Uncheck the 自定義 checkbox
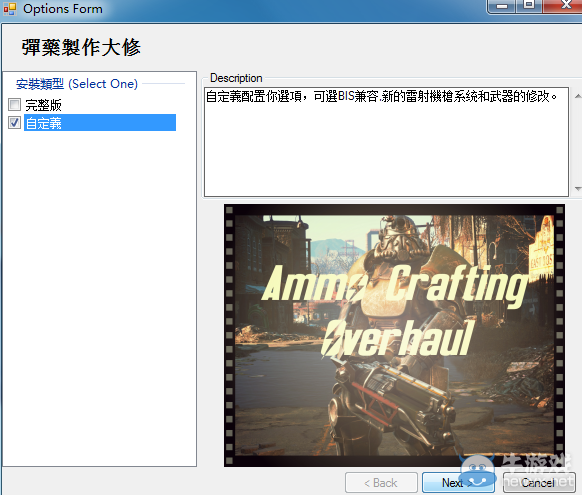This screenshot has height=495, width=582. pyautogui.click(x=14, y=122)
